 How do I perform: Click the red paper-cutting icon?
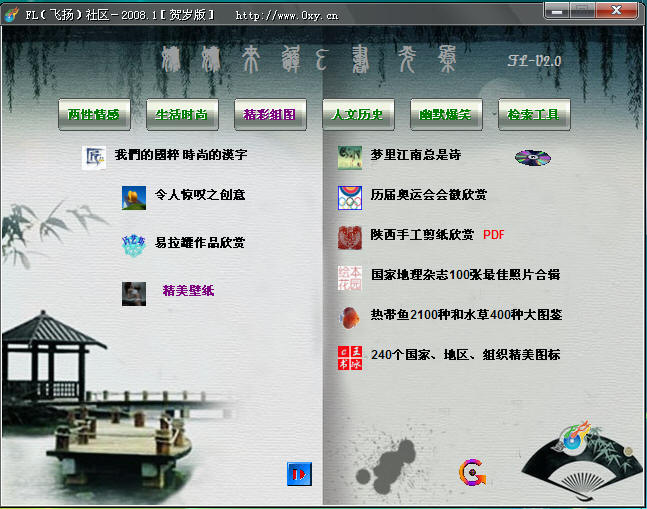click(350, 237)
